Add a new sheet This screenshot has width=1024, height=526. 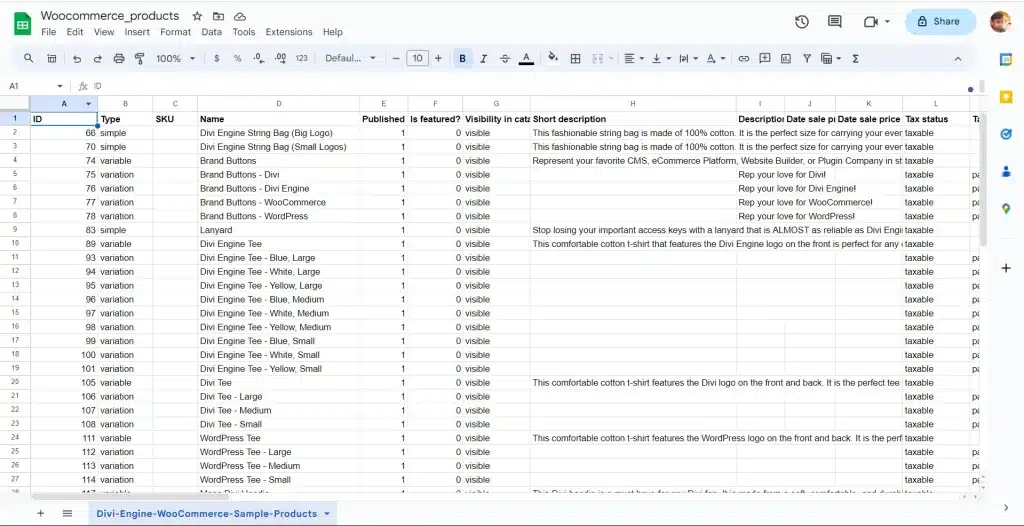(40, 514)
